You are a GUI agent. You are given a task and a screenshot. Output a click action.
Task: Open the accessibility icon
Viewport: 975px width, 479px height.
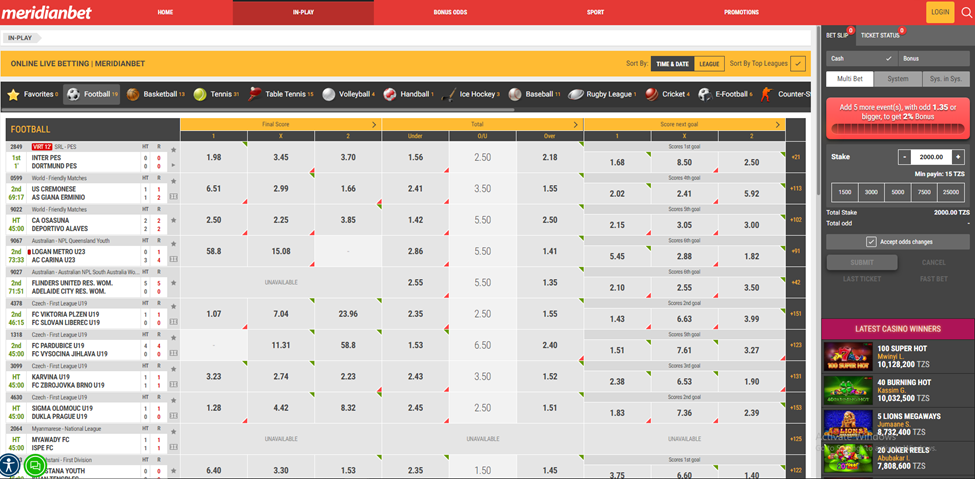11,464
